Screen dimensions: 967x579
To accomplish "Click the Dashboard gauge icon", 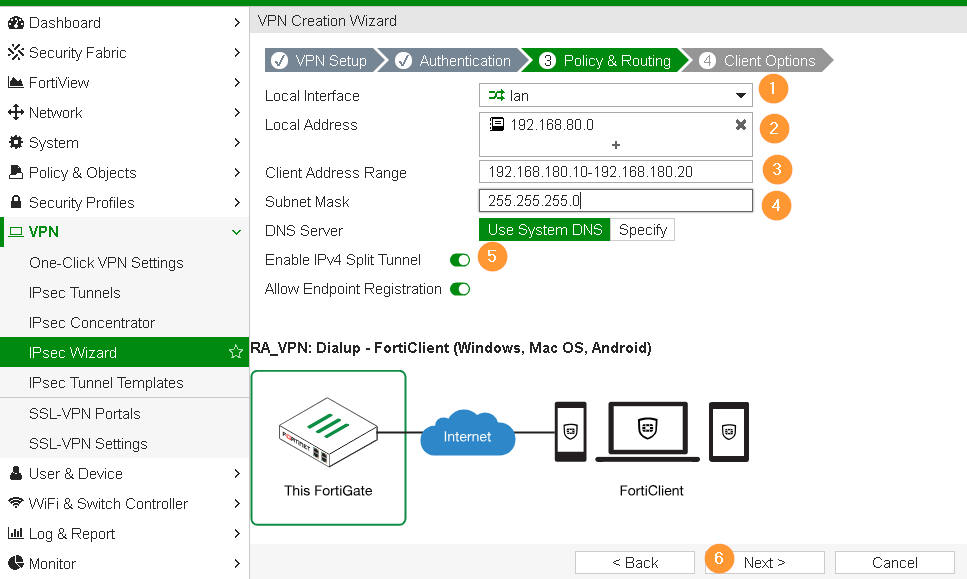I will point(15,23).
